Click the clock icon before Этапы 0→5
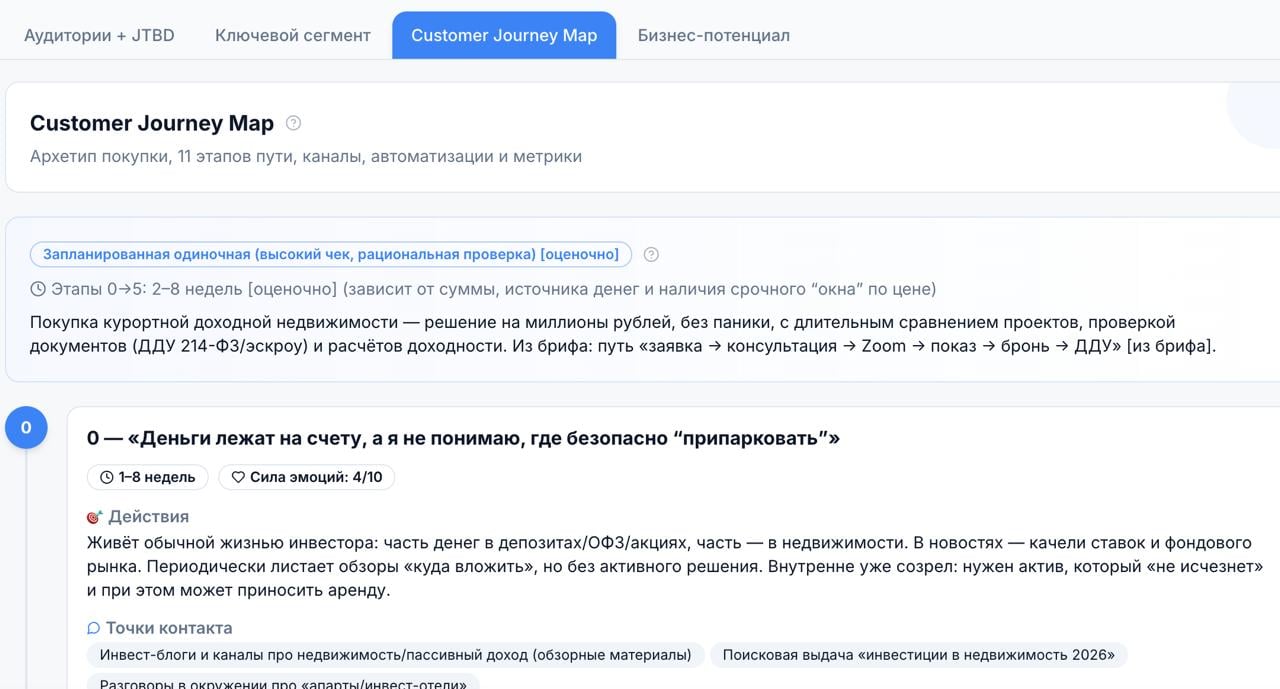 point(38,289)
